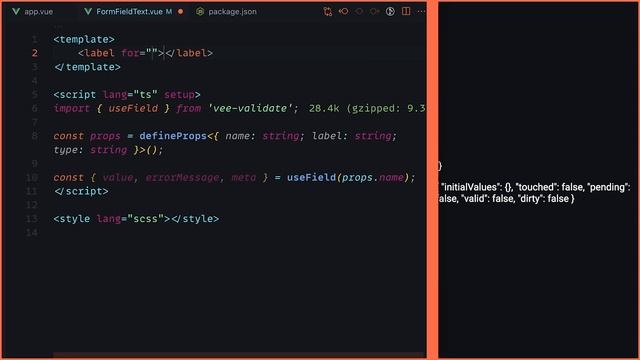This screenshot has width=640, height=360.
Task: Switch to the FormFieldText.vue tab
Action: pos(129,12)
